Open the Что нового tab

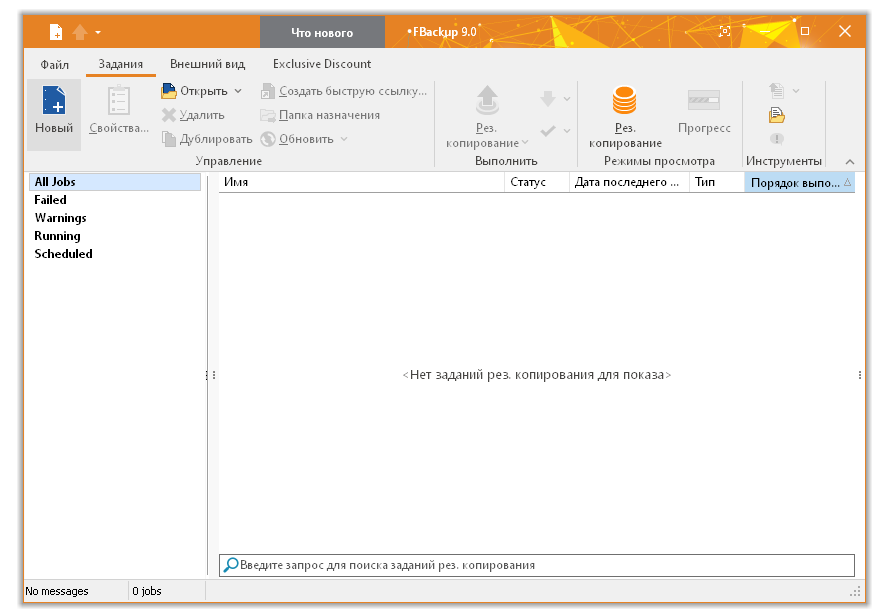pos(322,33)
